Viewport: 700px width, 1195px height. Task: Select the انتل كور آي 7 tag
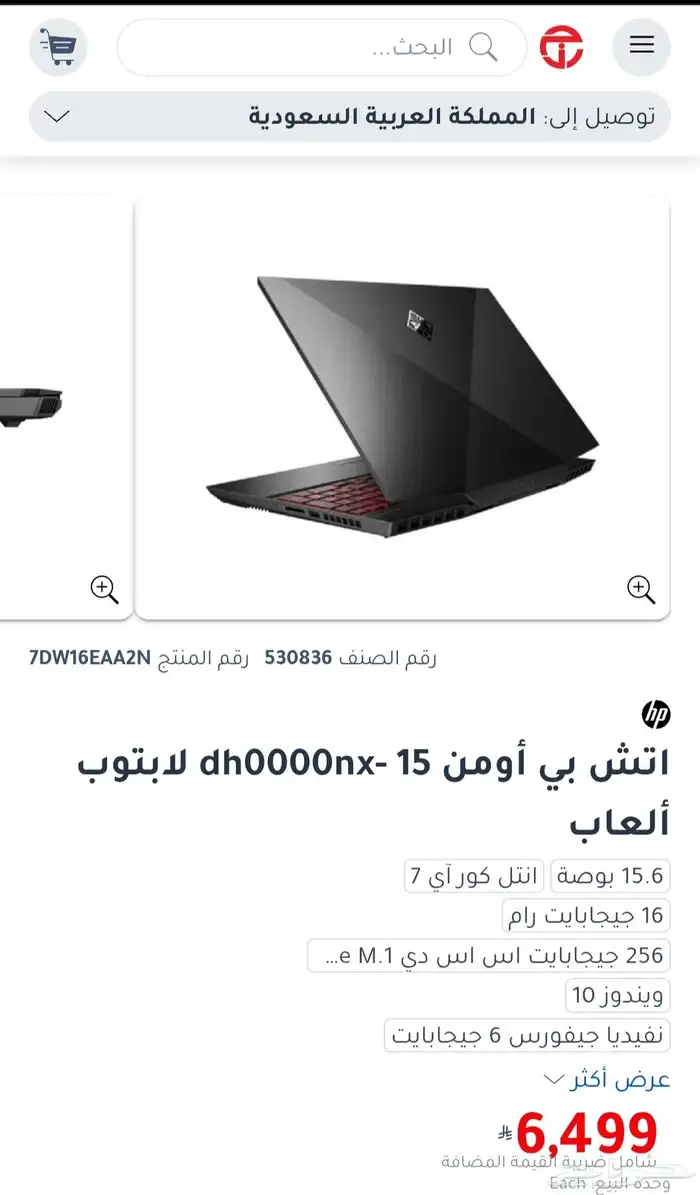click(x=474, y=876)
